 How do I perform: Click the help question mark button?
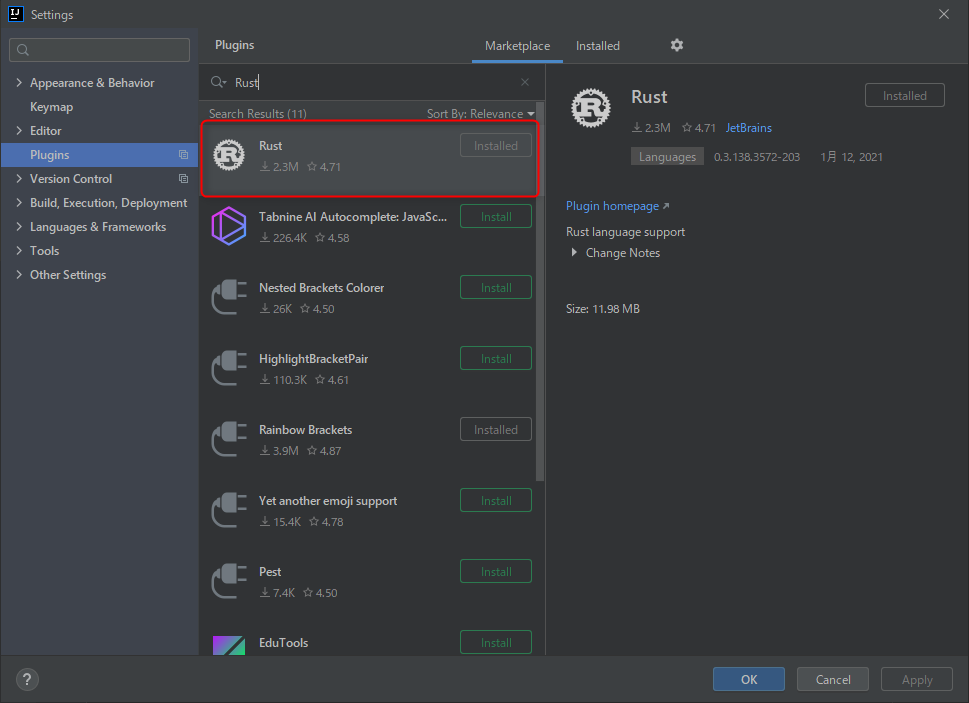pyautogui.click(x=27, y=680)
